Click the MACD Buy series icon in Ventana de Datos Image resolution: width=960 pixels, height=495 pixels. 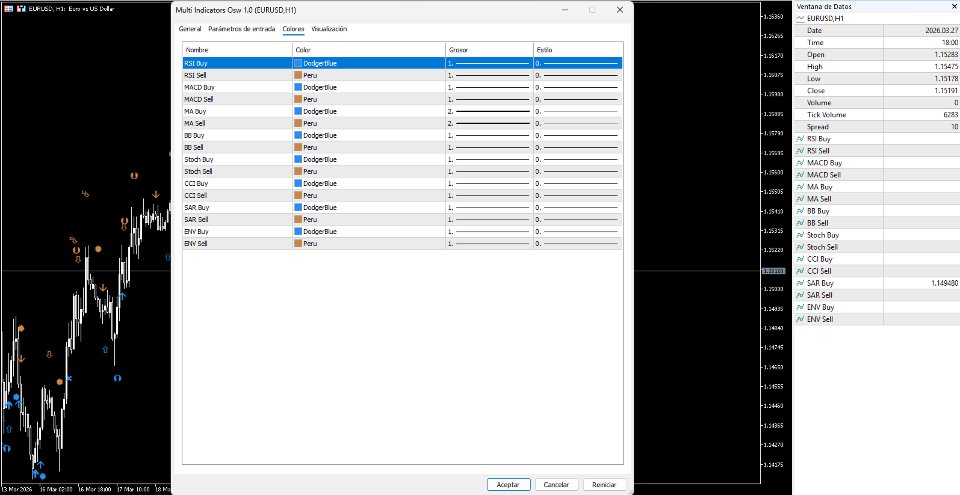click(x=800, y=163)
